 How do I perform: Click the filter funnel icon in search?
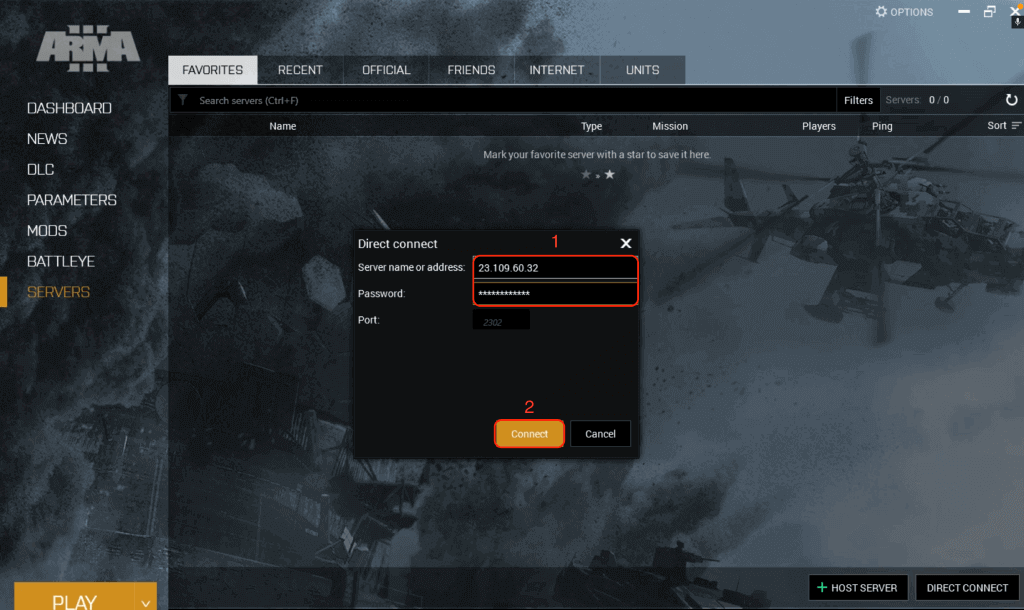point(182,100)
